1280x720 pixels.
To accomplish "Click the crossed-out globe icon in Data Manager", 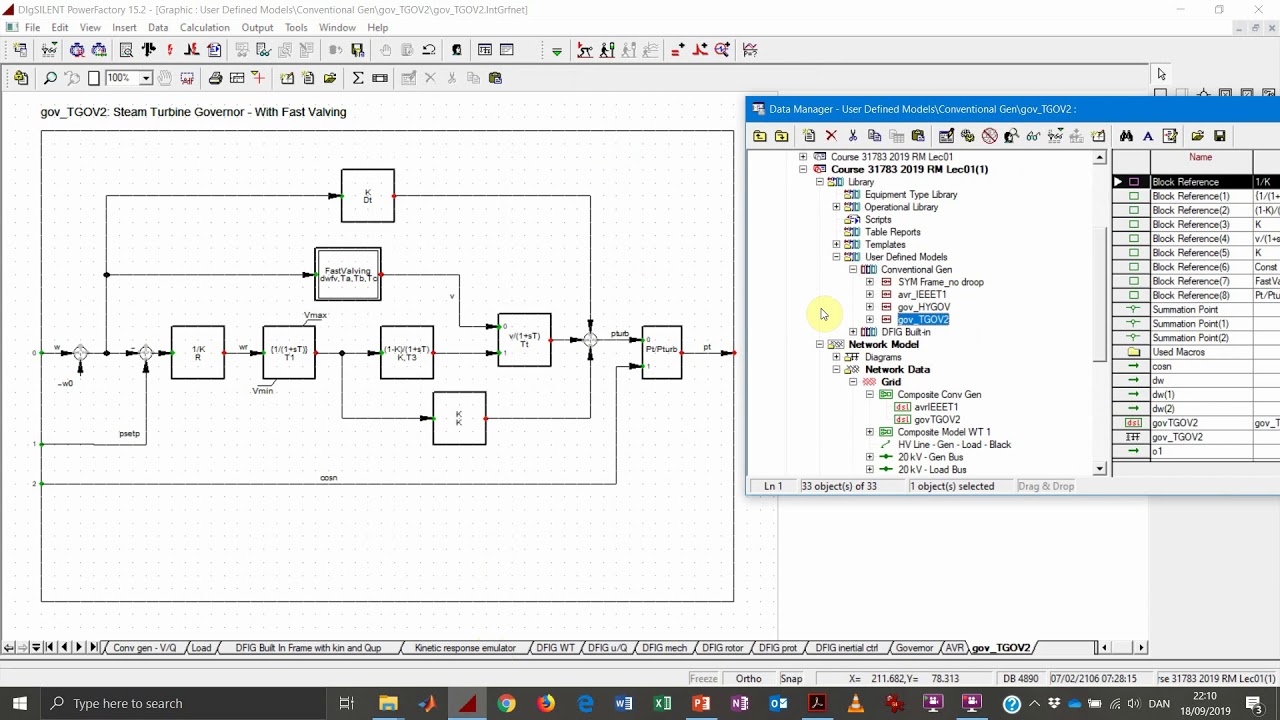I will (989, 136).
